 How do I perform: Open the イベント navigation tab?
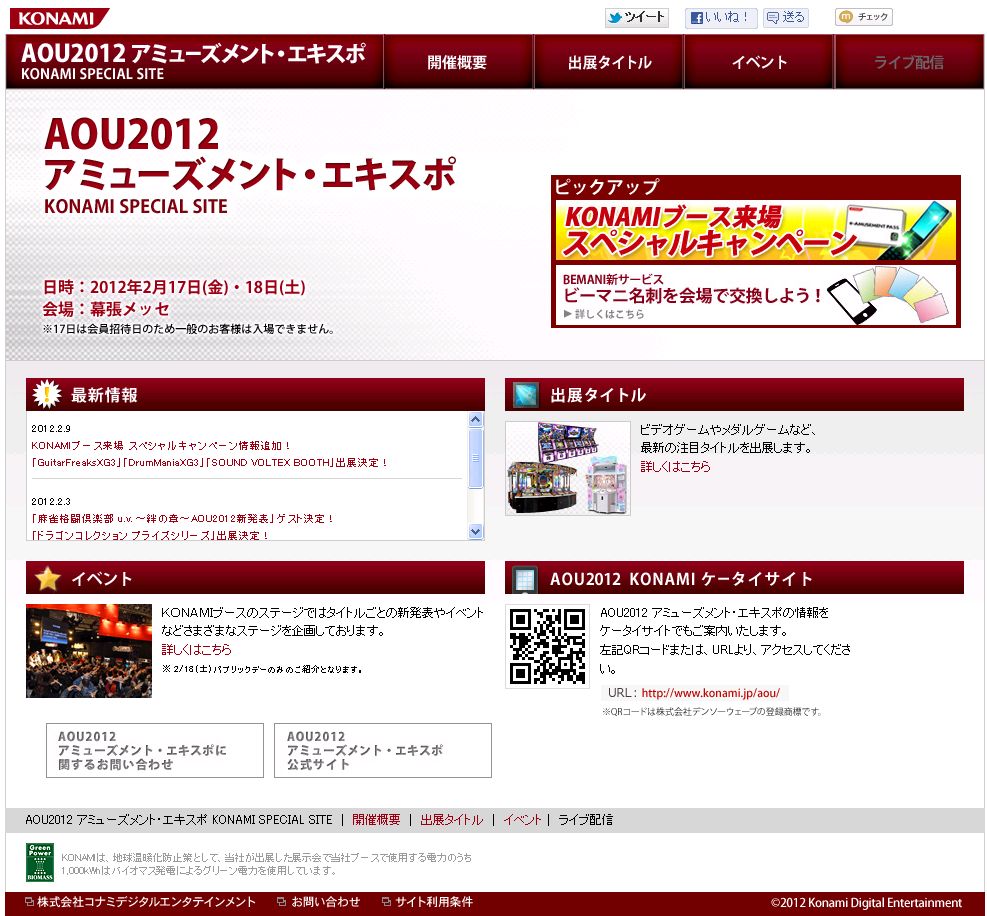pos(759,62)
